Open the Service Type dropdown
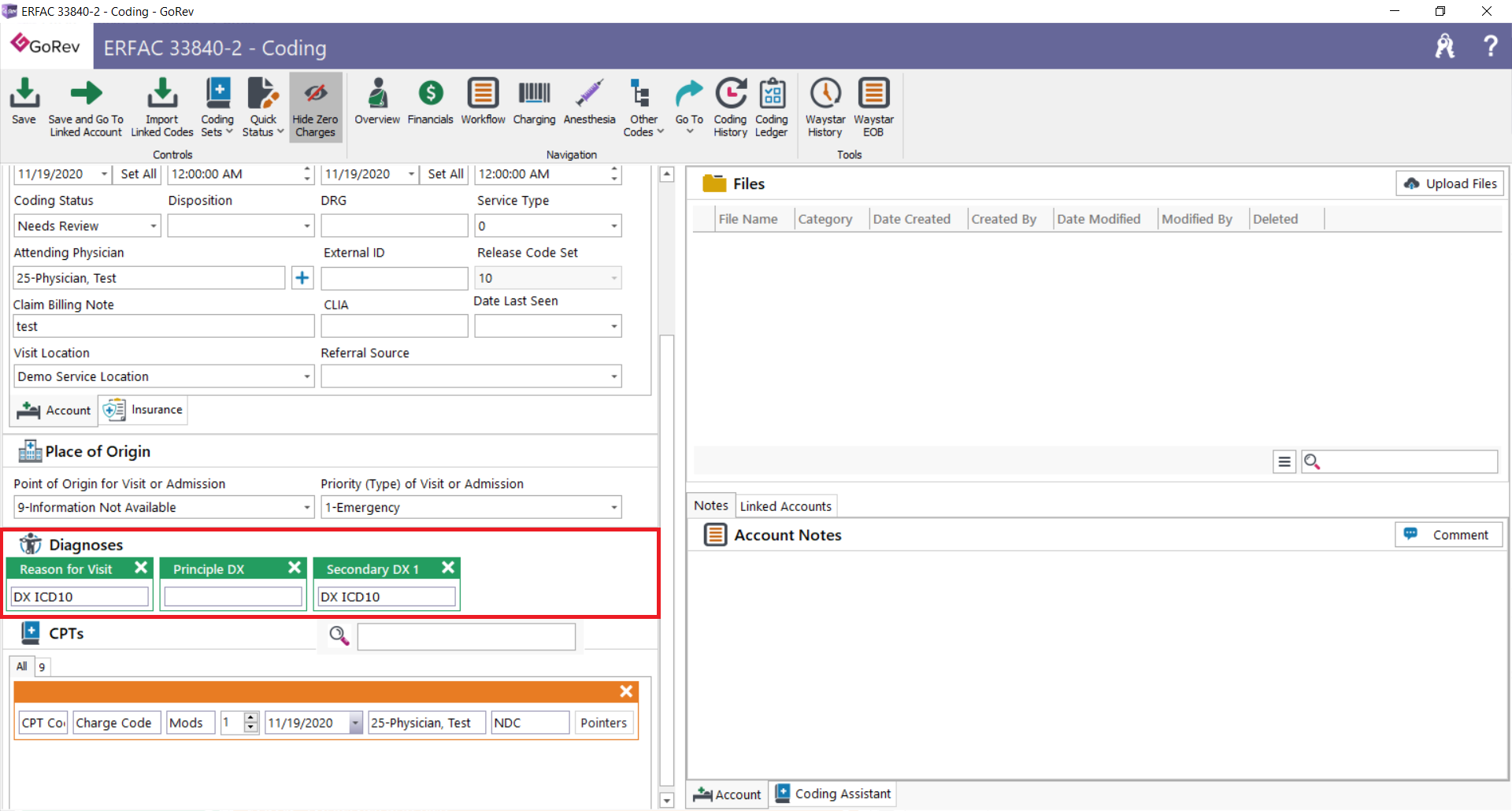 [x=614, y=226]
